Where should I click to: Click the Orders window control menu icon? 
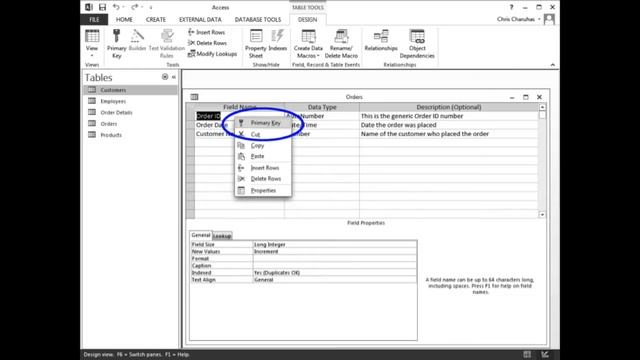pyautogui.click(x=194, y=97)
